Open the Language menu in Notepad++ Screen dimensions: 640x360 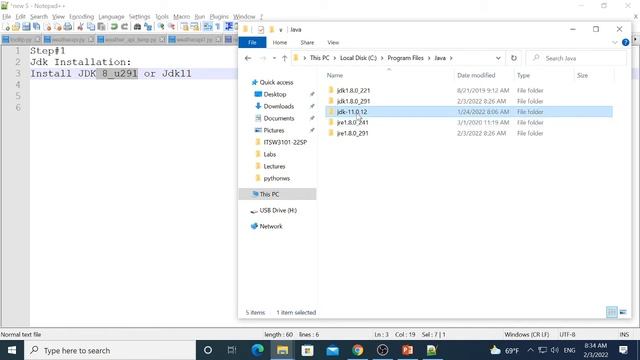tap(111, 17)
